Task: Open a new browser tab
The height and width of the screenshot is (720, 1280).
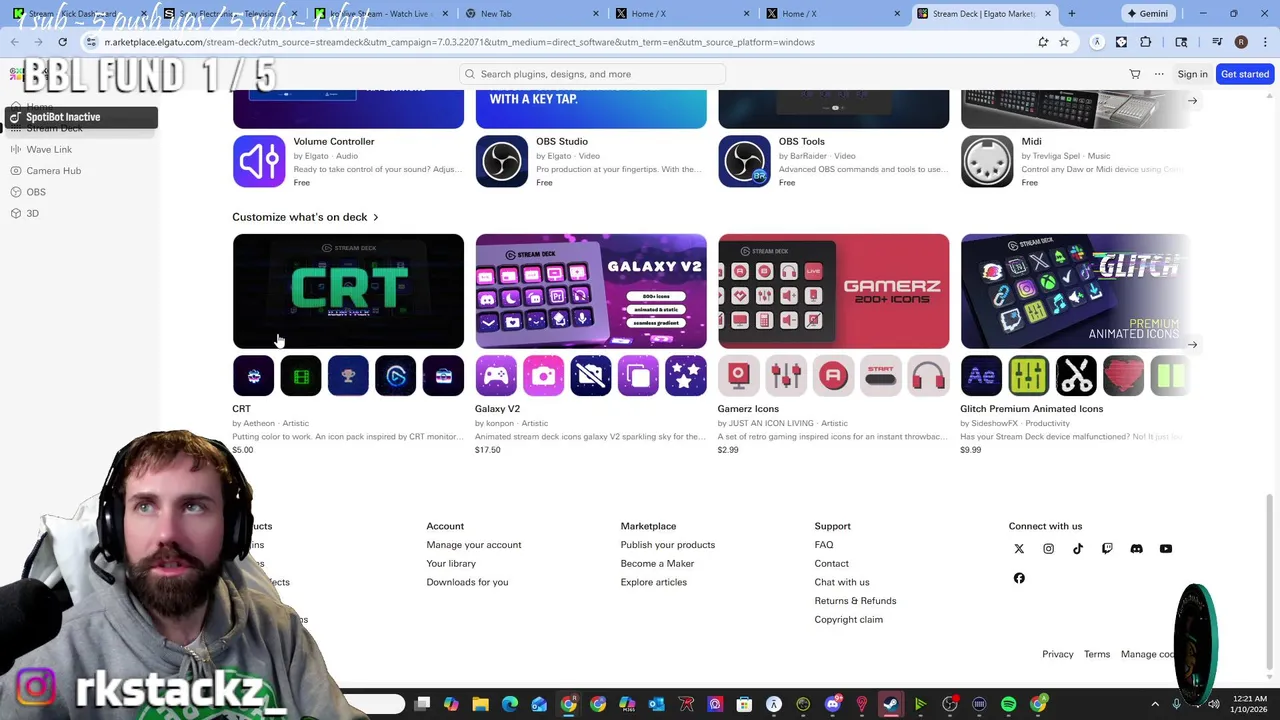Action: pos(1071,14)
